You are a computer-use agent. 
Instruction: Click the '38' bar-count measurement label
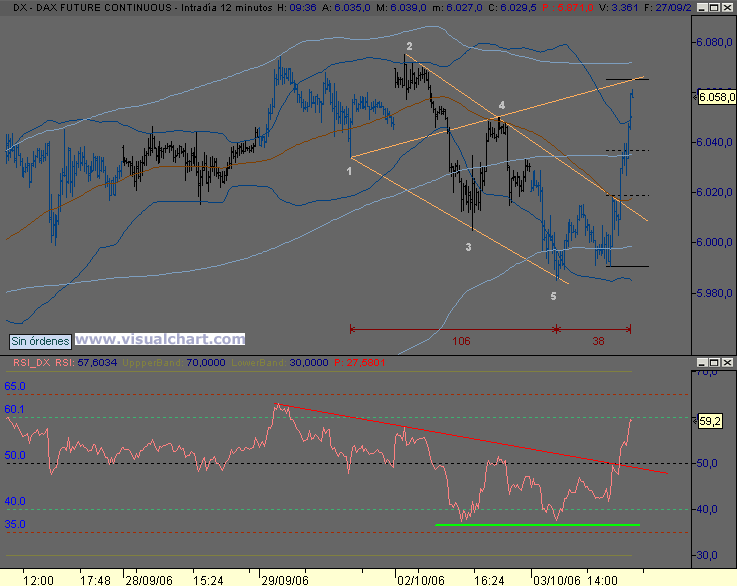click(x=598, y=341)
